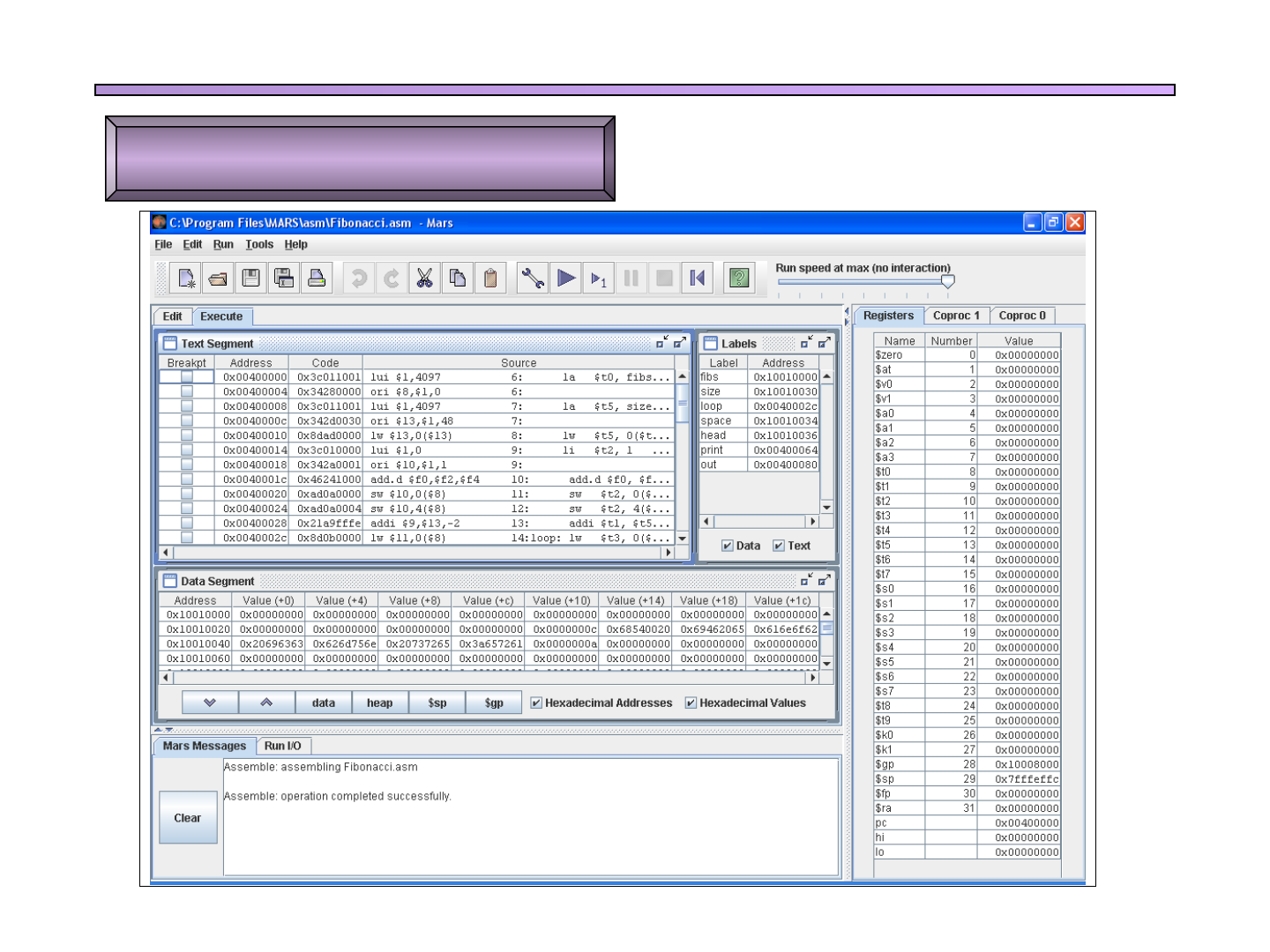Click the Stop square icon in the toolbar

tap(664, 279)
